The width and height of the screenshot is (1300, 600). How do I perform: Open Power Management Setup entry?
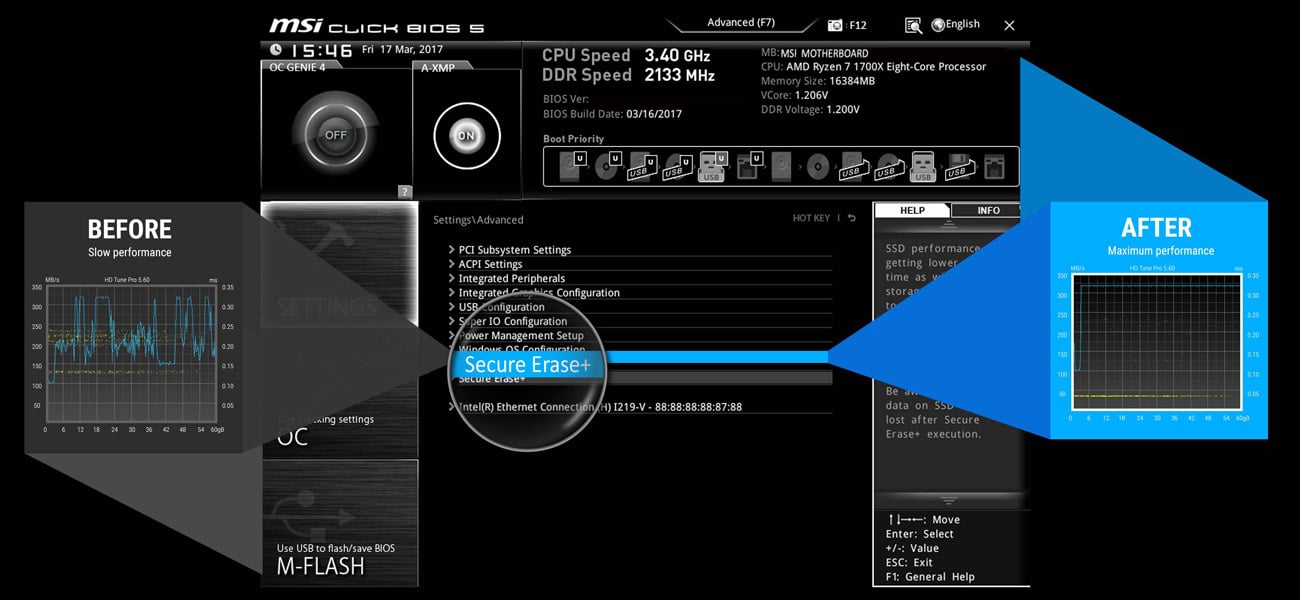coord(521,336)
